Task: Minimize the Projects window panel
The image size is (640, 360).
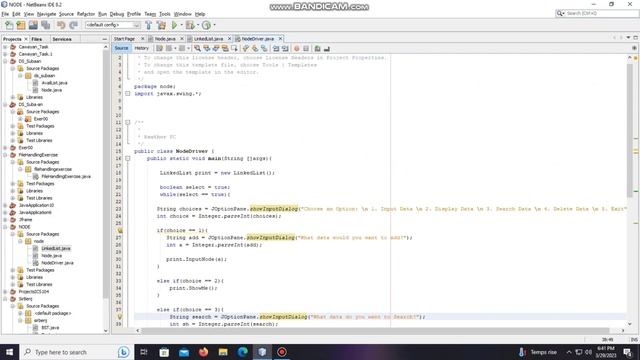Action: click(104, 39)
